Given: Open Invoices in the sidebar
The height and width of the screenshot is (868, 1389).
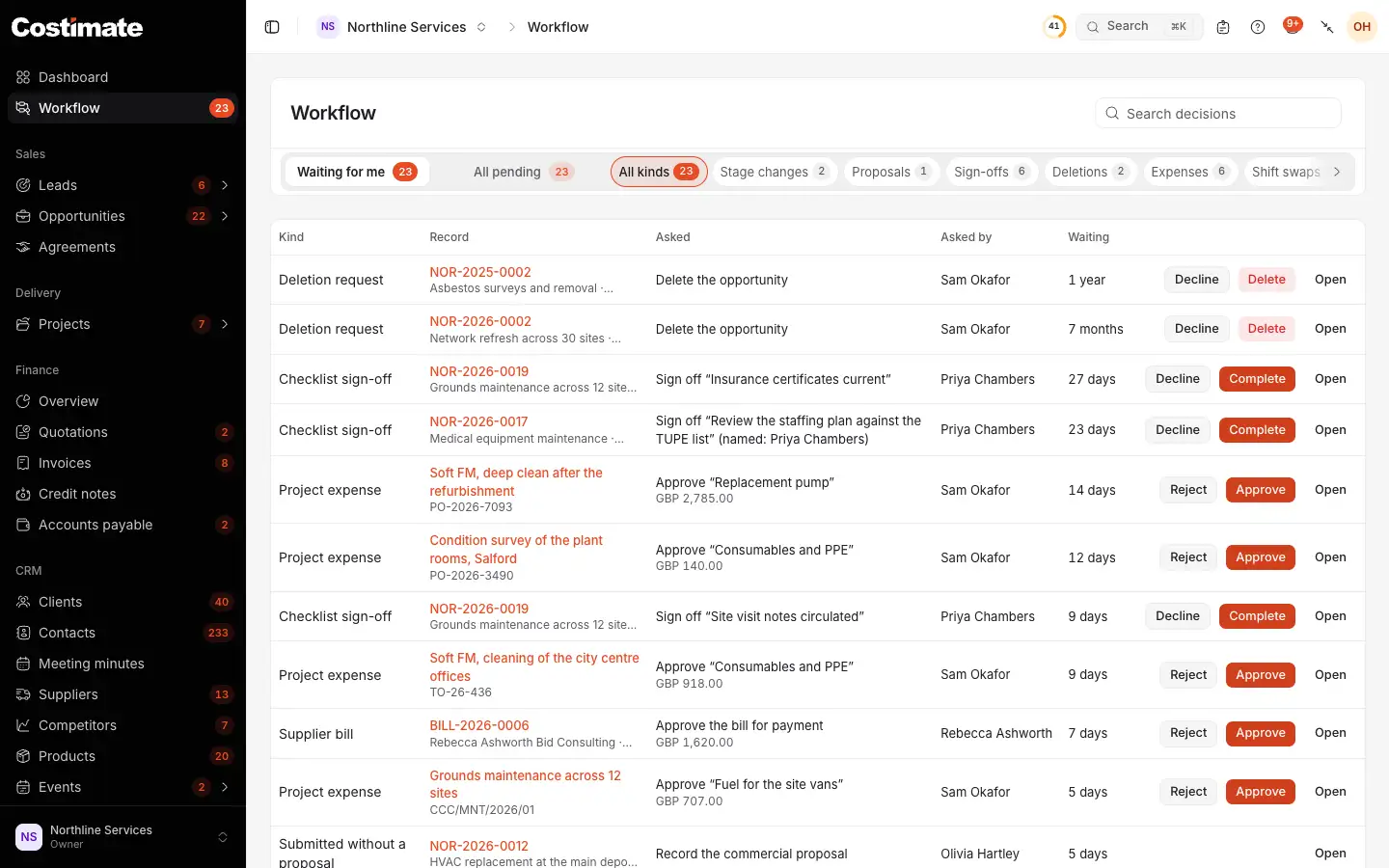Looking at the screenshot, I should [123, 463].
